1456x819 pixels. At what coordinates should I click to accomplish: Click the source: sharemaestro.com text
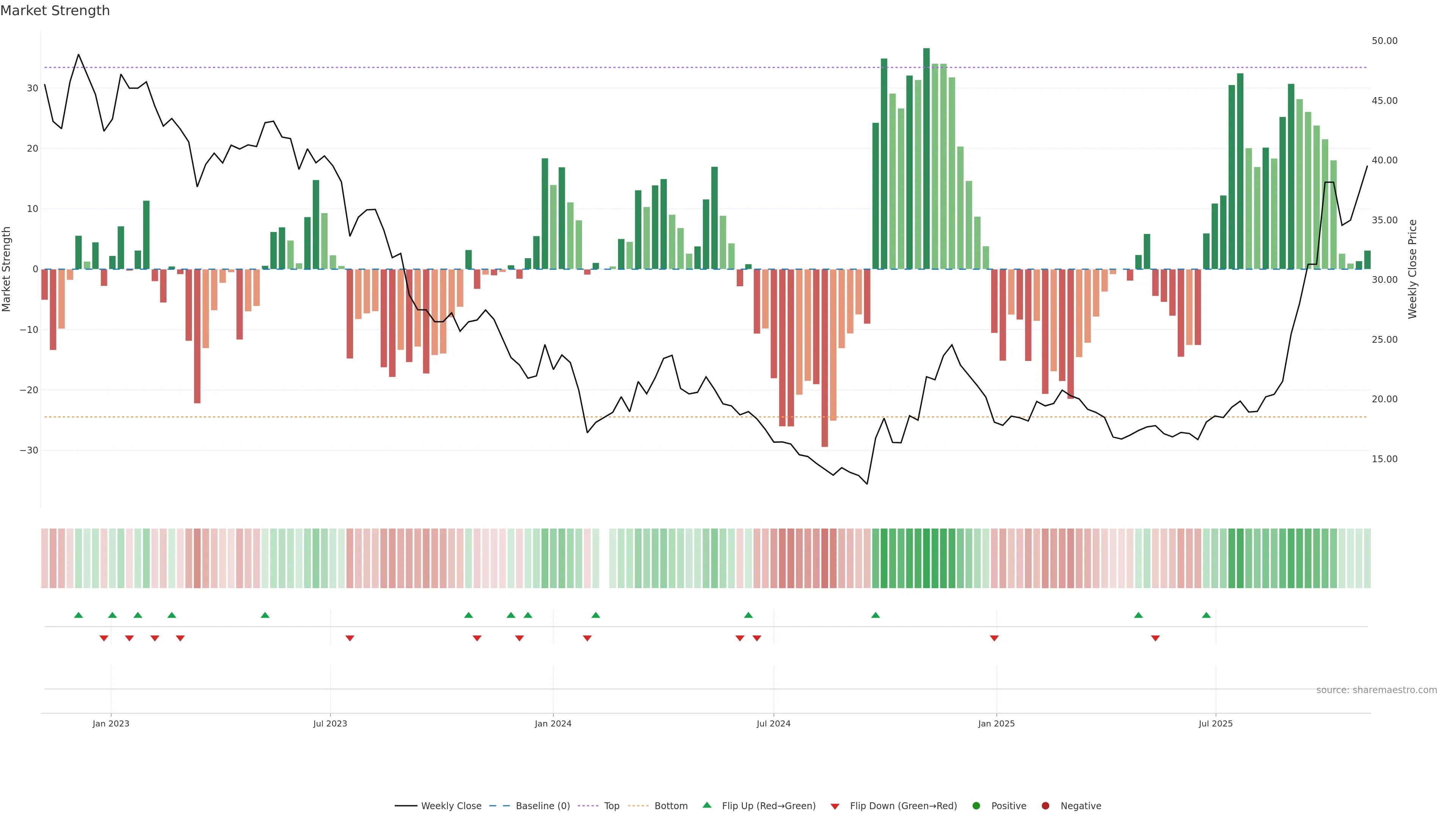(1376, 690)
